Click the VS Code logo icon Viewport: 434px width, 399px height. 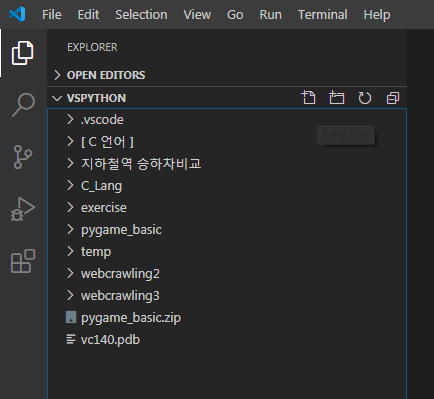pyautogui.click(x=17, y=14)
